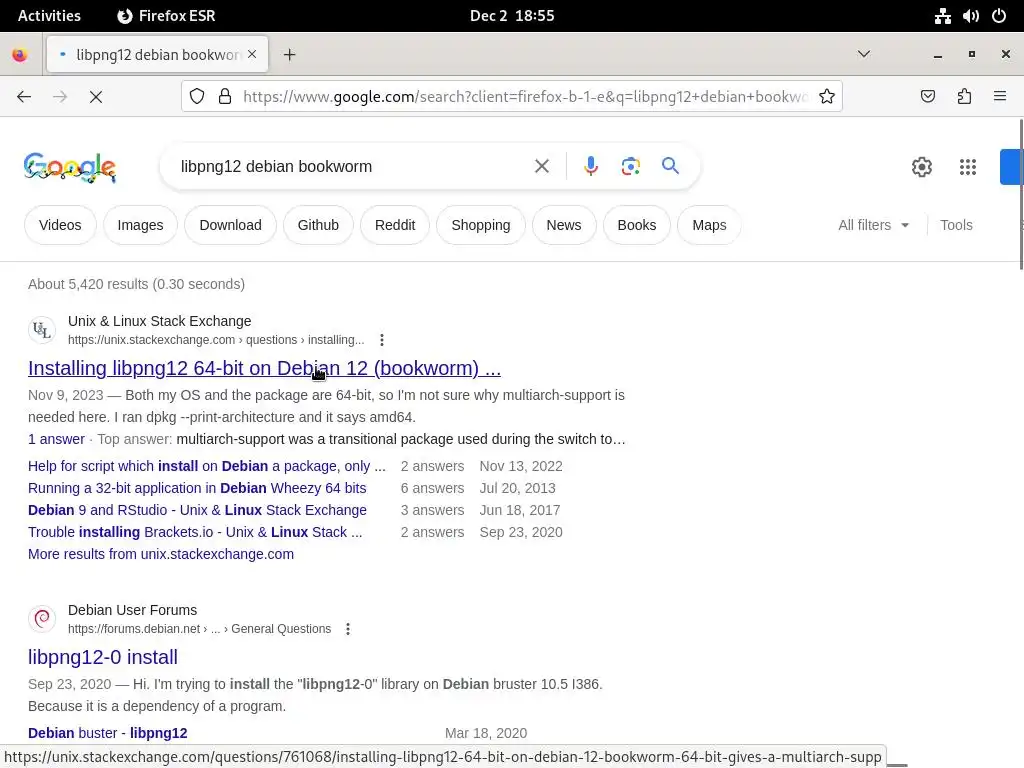1024x768 pixels.
Task: Switch to Books results
Action: click(x=637, y=225)
